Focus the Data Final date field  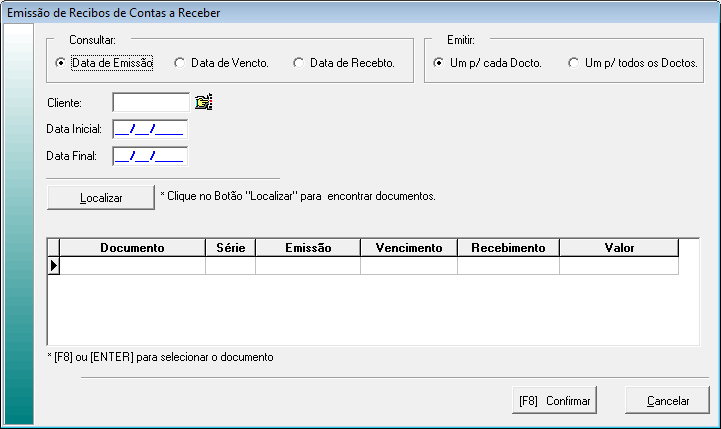coord(150,155)
